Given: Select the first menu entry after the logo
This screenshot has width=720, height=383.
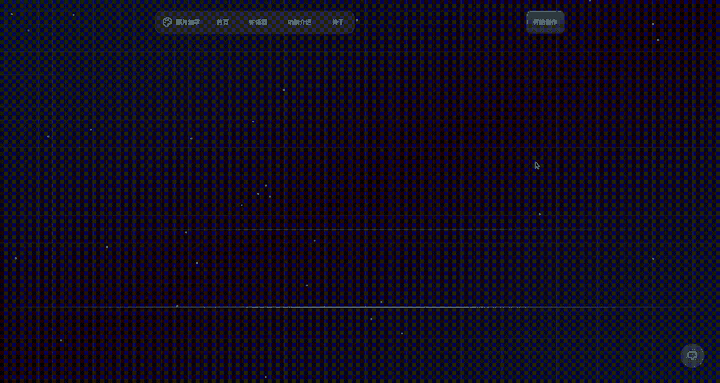Looking at the screenshot, I should tap(223, 22).
